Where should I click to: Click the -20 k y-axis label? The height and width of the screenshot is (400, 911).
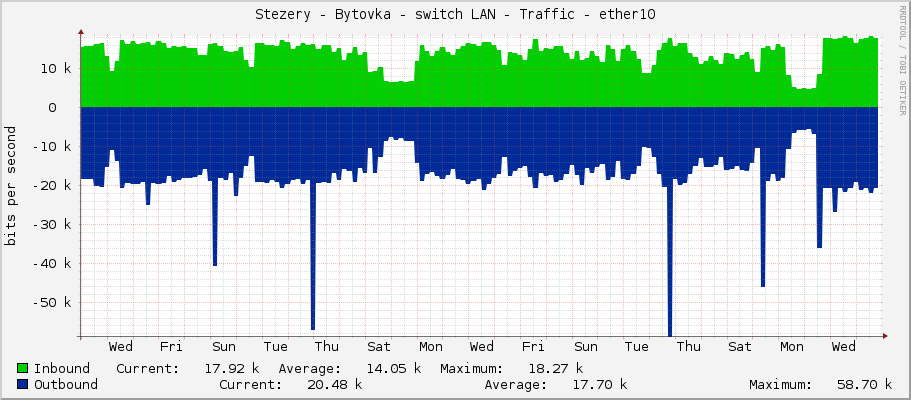[x=52, y=185]
